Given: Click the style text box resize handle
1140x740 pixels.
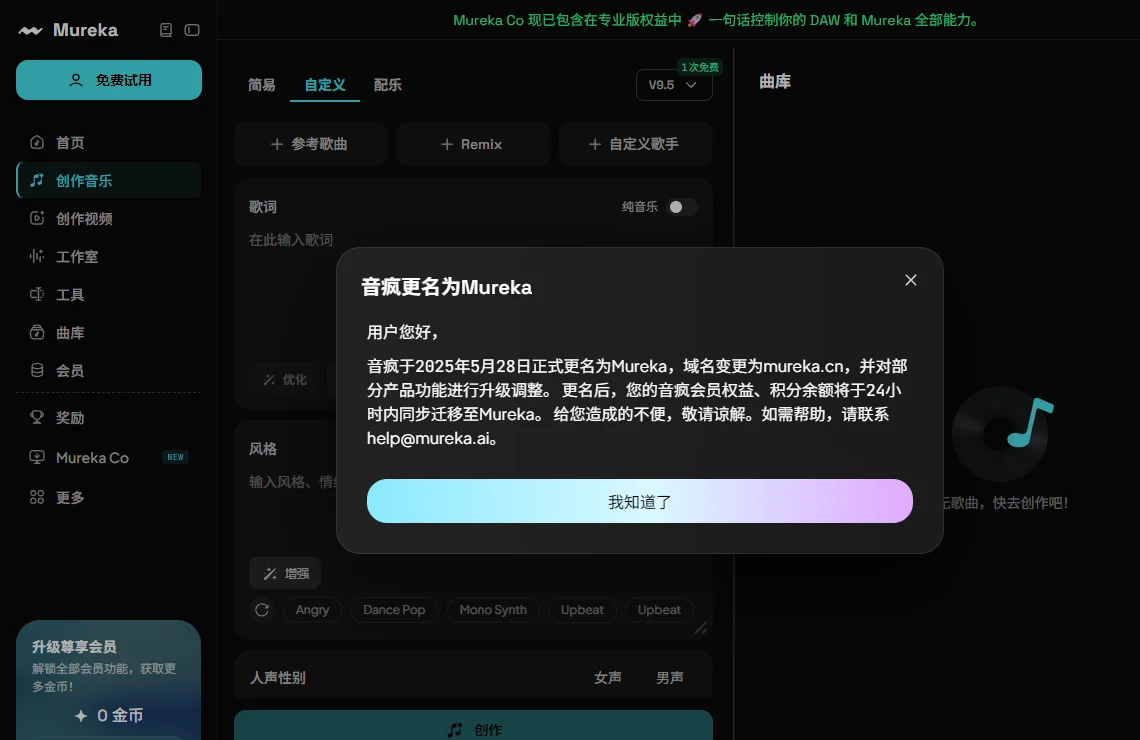Looking at the screenshot, I should coord(700,628).
